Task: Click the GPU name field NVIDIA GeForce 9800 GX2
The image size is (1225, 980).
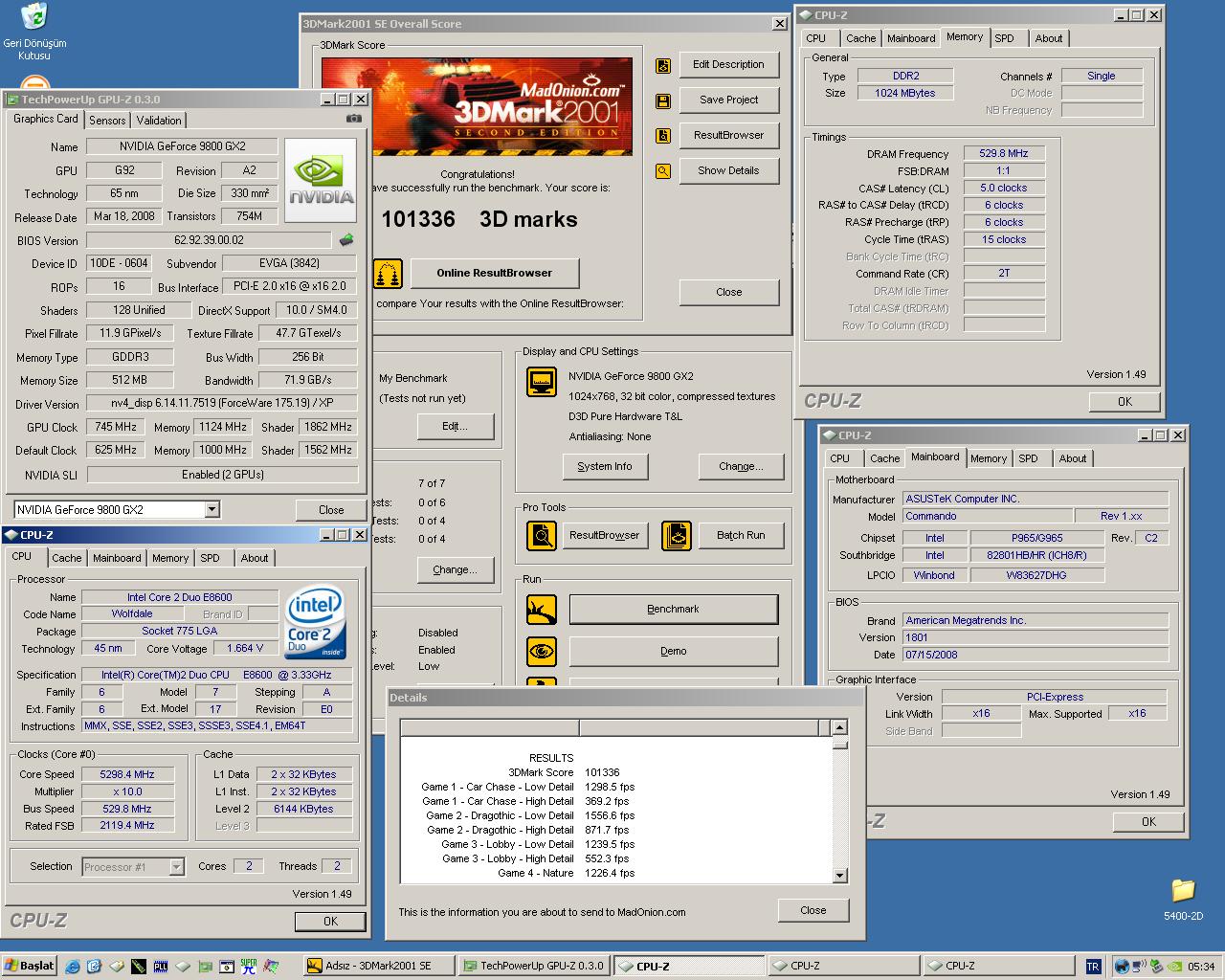Action: tap(182, 147)
